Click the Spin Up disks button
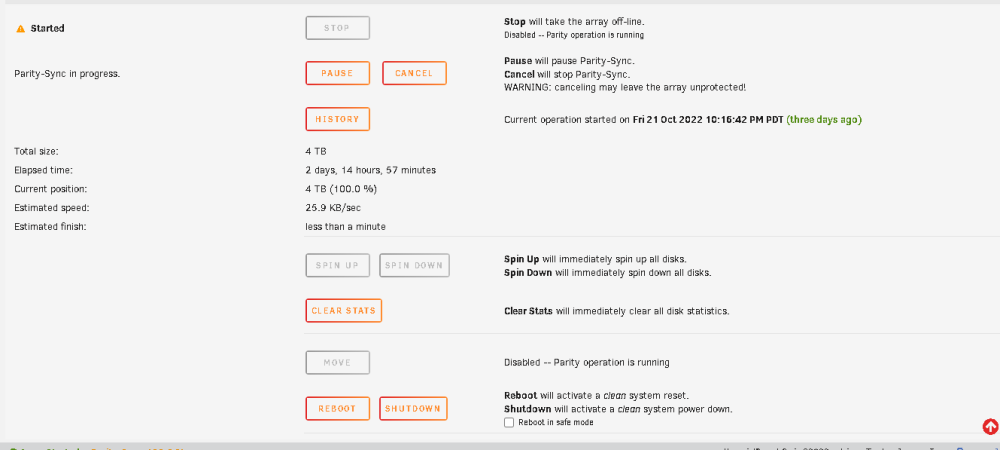Viewport: 1000px width, 450px height. [x=337, y=265]
